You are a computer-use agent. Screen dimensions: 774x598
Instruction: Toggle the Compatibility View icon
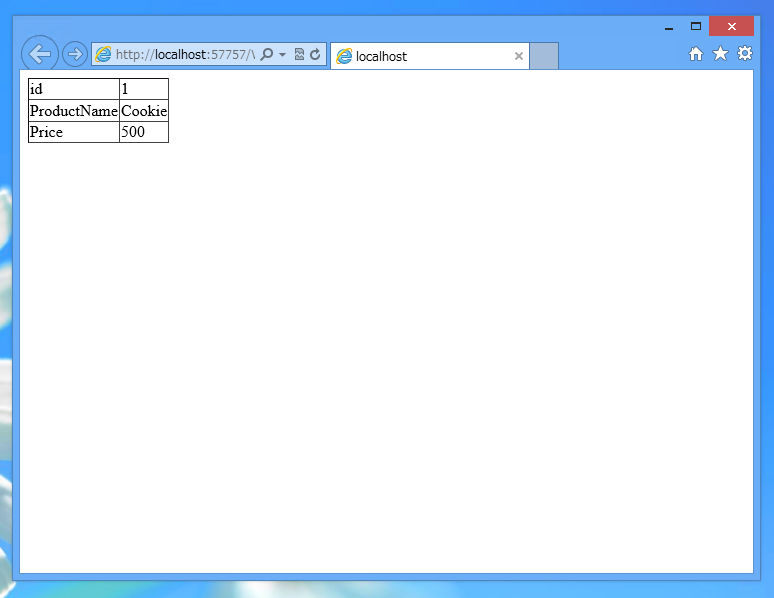pyautogui.click(x=299, y=54)
